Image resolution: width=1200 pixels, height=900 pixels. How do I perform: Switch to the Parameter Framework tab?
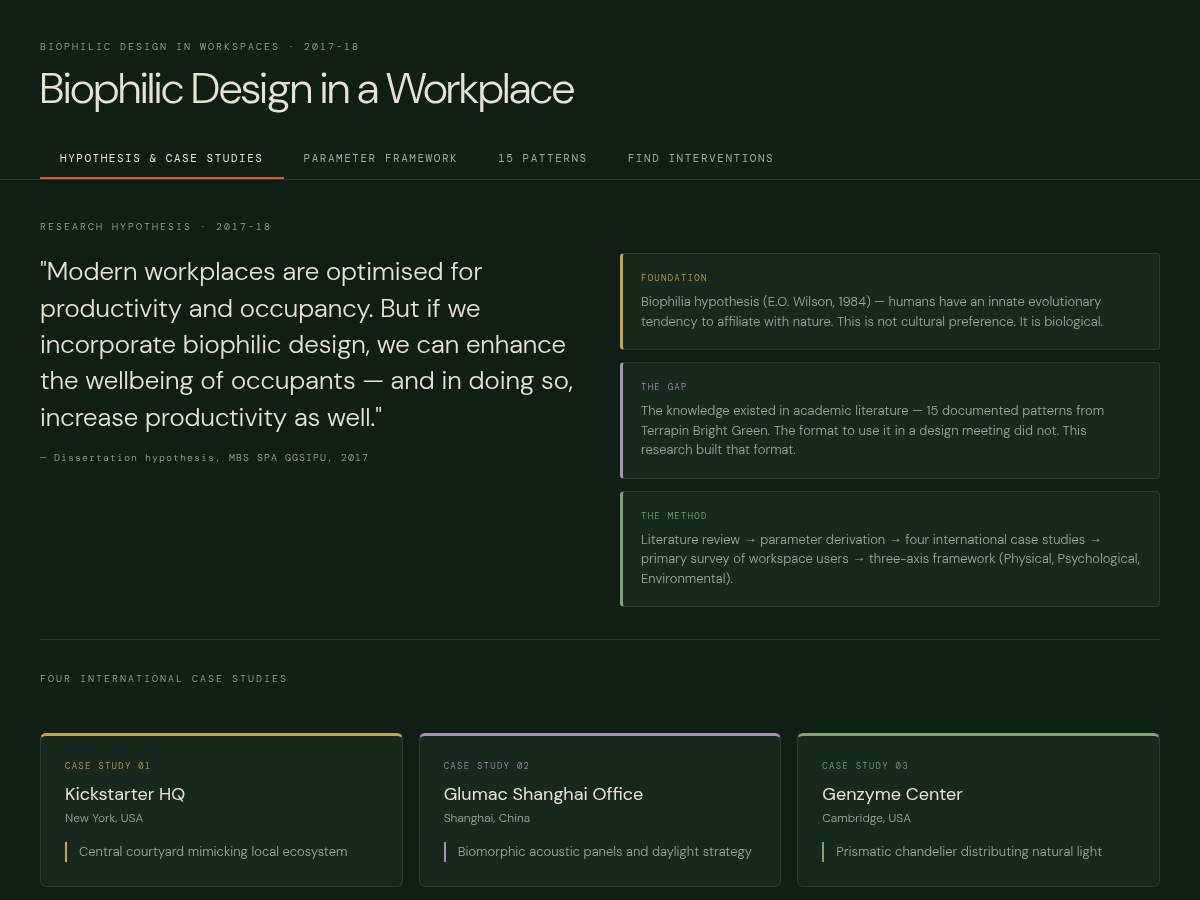point(380,158)
